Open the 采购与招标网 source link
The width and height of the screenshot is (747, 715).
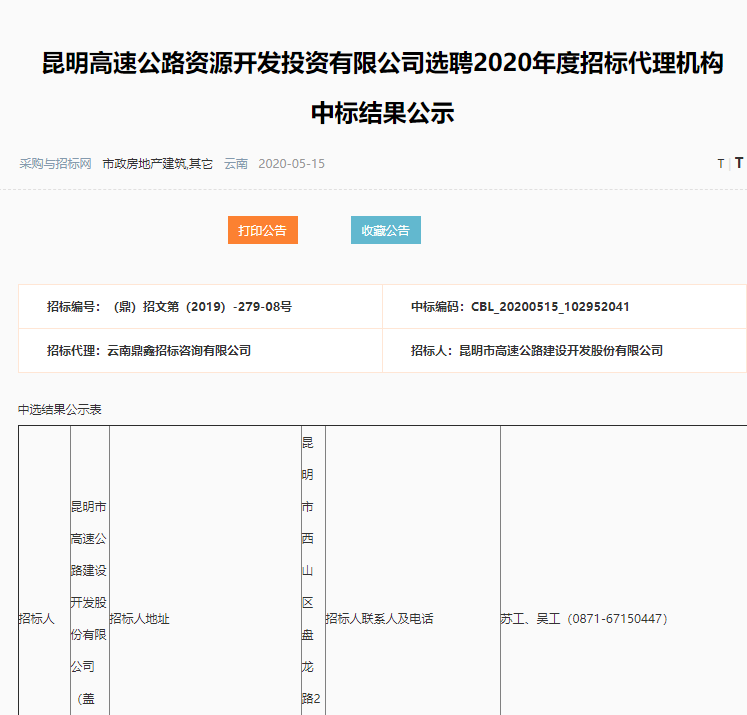(56, 164)
